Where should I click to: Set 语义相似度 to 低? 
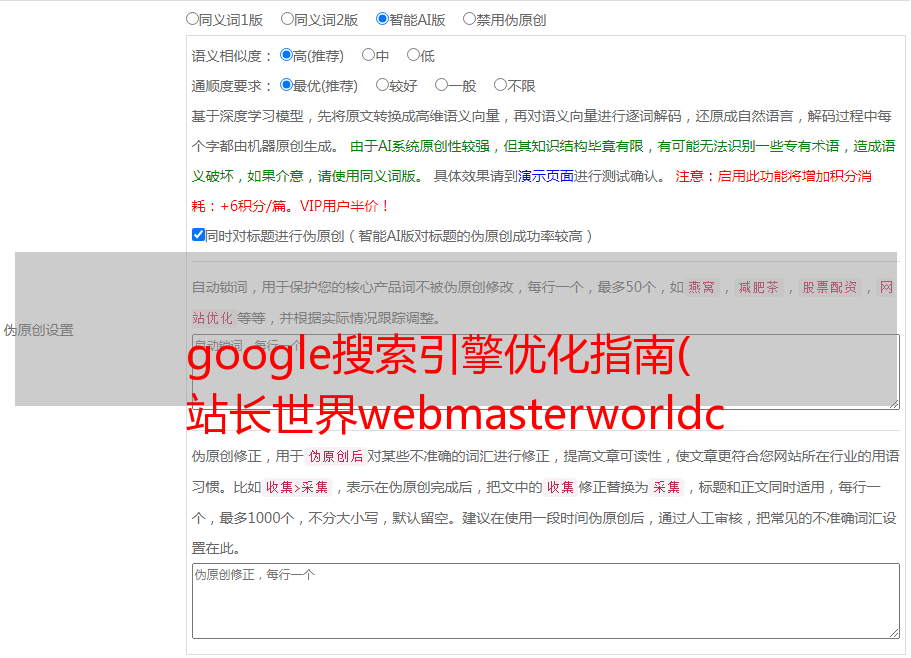pos(413,55)
